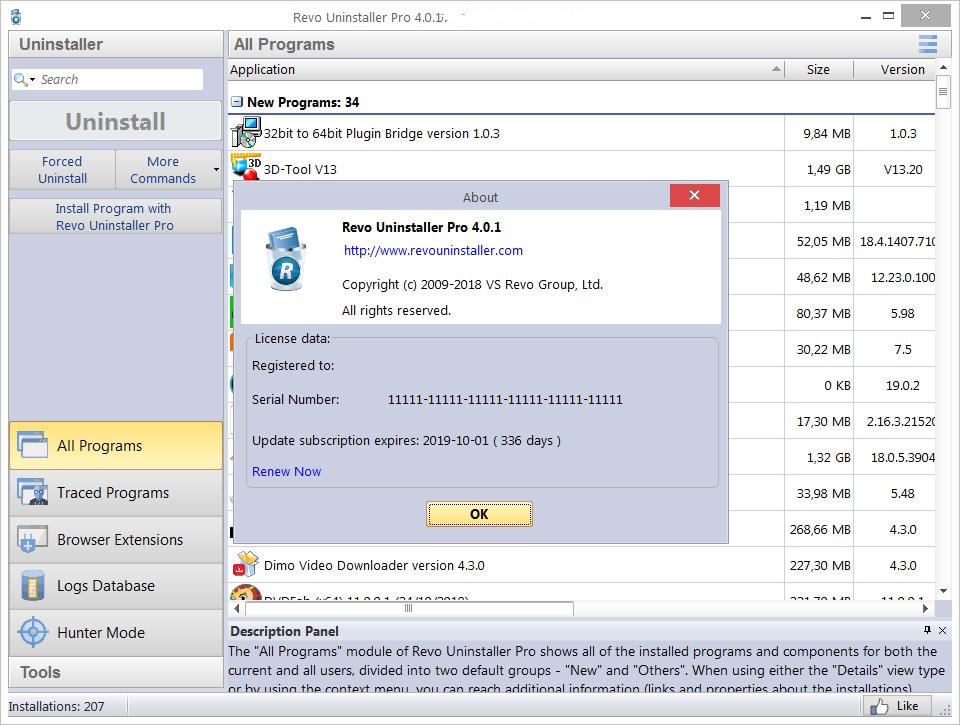Viewport: 960px width, 725px height.
Task: Sort by Application column header
Action: click(x=506, y=70)
